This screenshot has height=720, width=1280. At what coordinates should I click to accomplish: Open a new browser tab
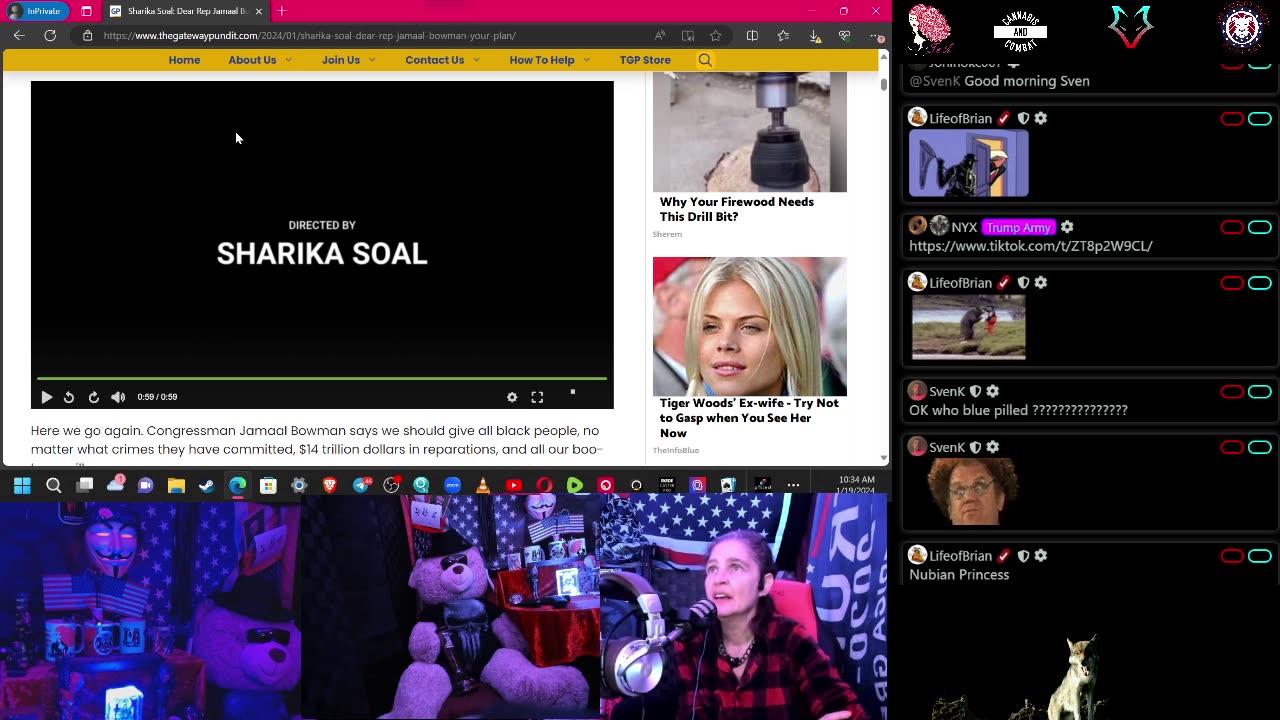point(282,11)
